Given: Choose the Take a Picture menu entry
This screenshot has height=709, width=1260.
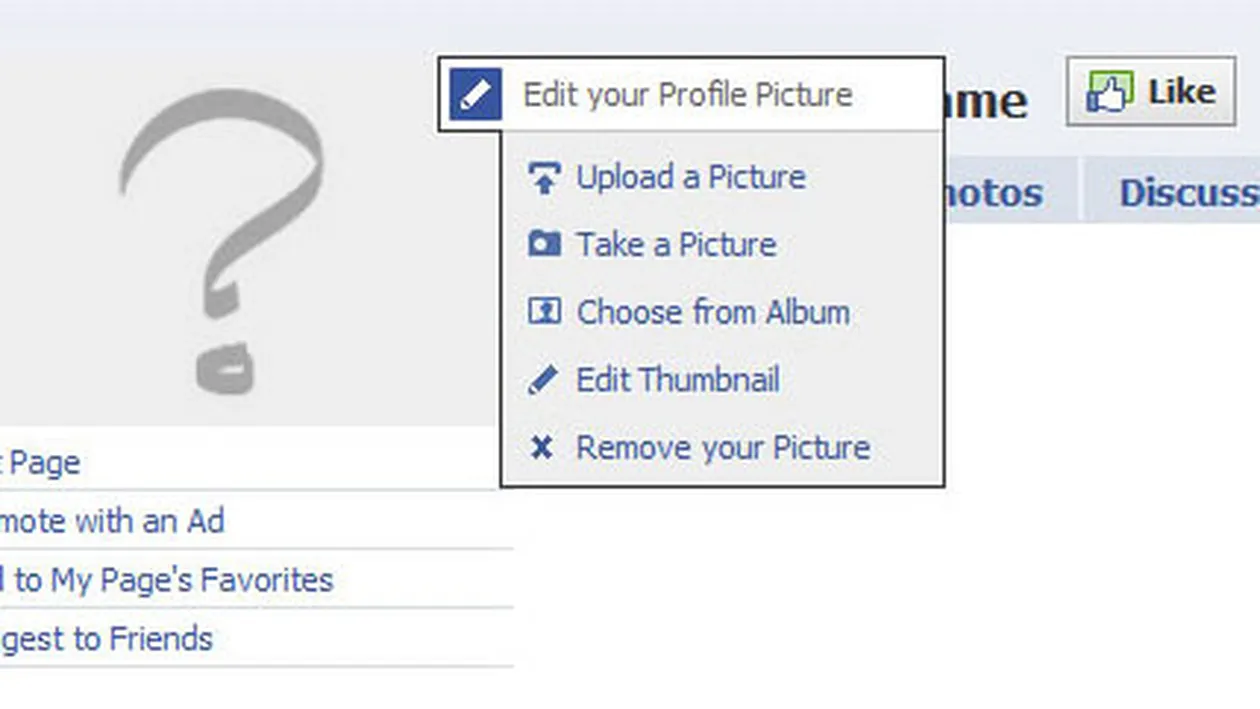Looking at the screenshot, I should (676, 245).
